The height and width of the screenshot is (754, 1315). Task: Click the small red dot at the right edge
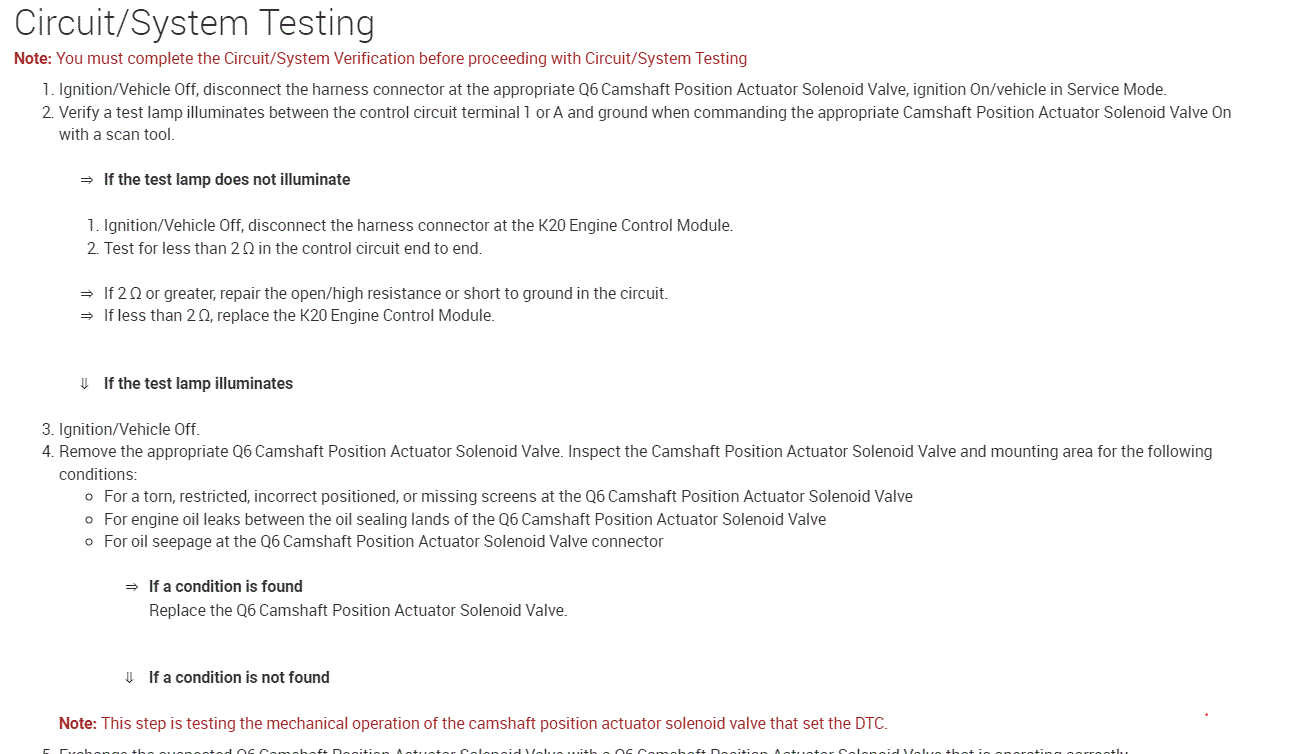coord(1206,715)
